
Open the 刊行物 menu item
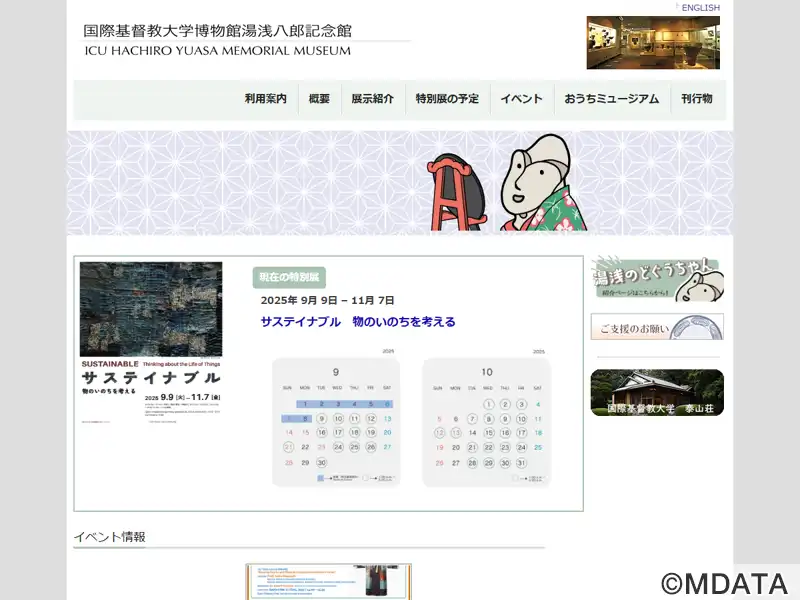696,99
